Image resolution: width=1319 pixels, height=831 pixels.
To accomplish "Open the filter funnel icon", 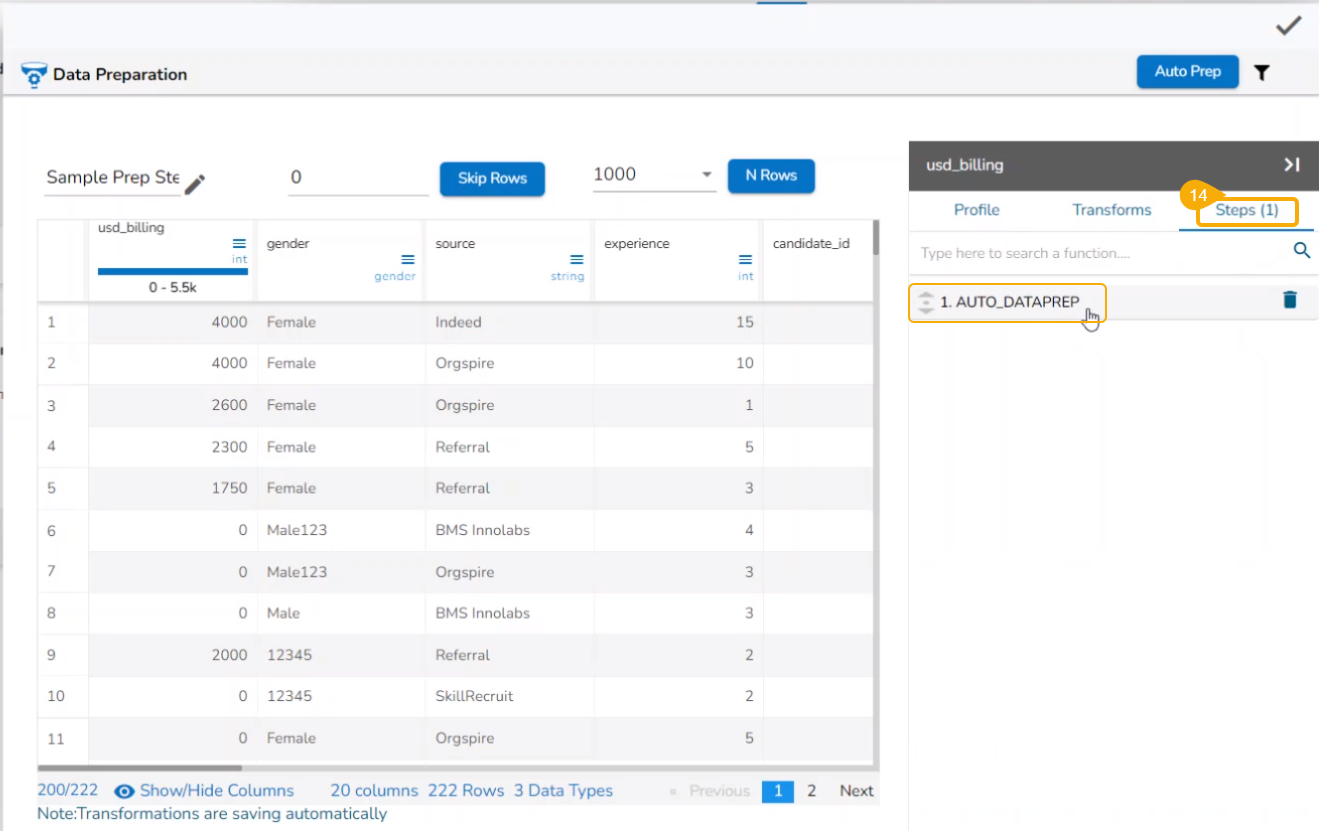I will [1262, 72].
